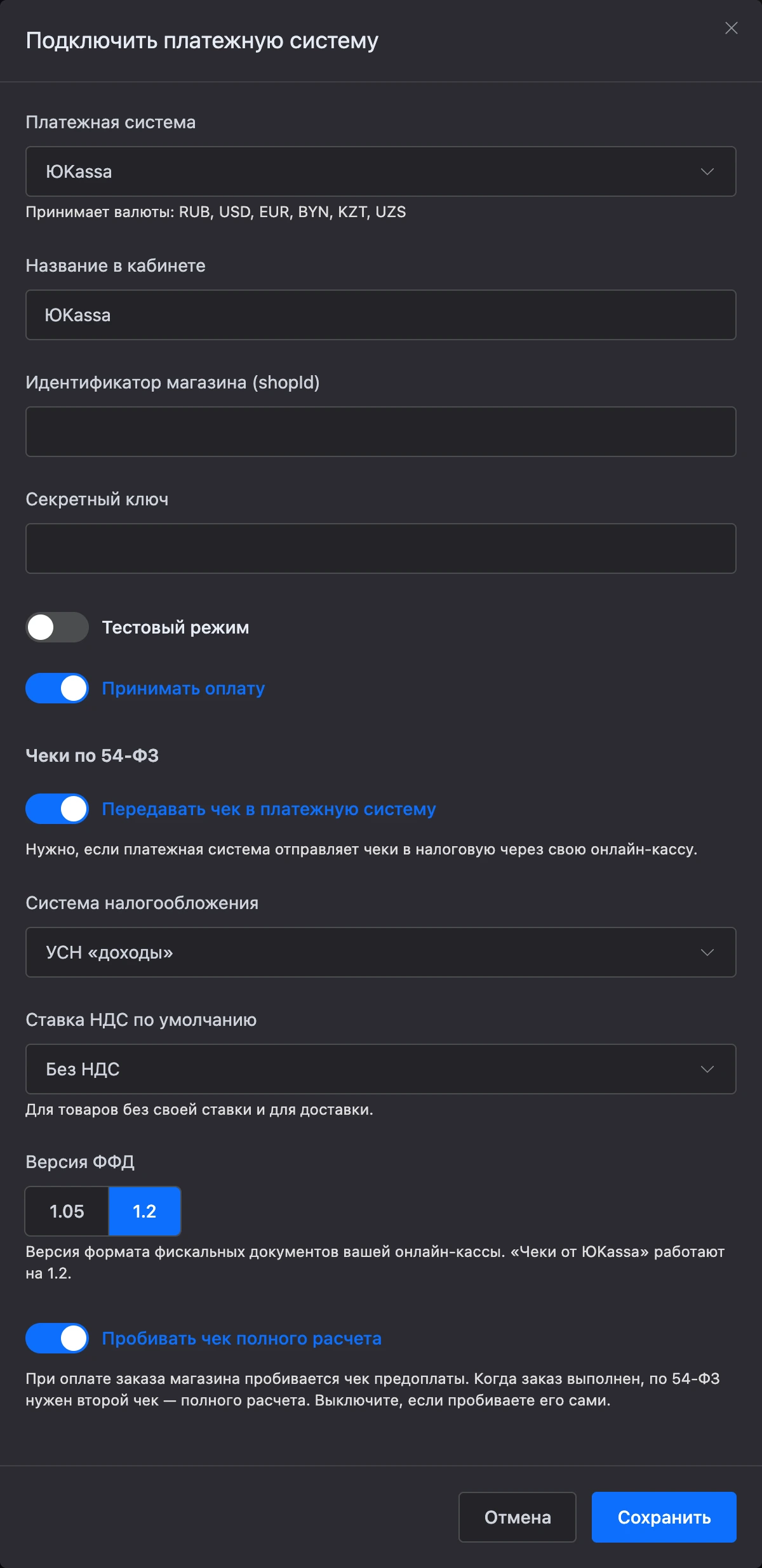Open the Платежная система dropdown
The image size is (762, 1568).
(381, 171)
